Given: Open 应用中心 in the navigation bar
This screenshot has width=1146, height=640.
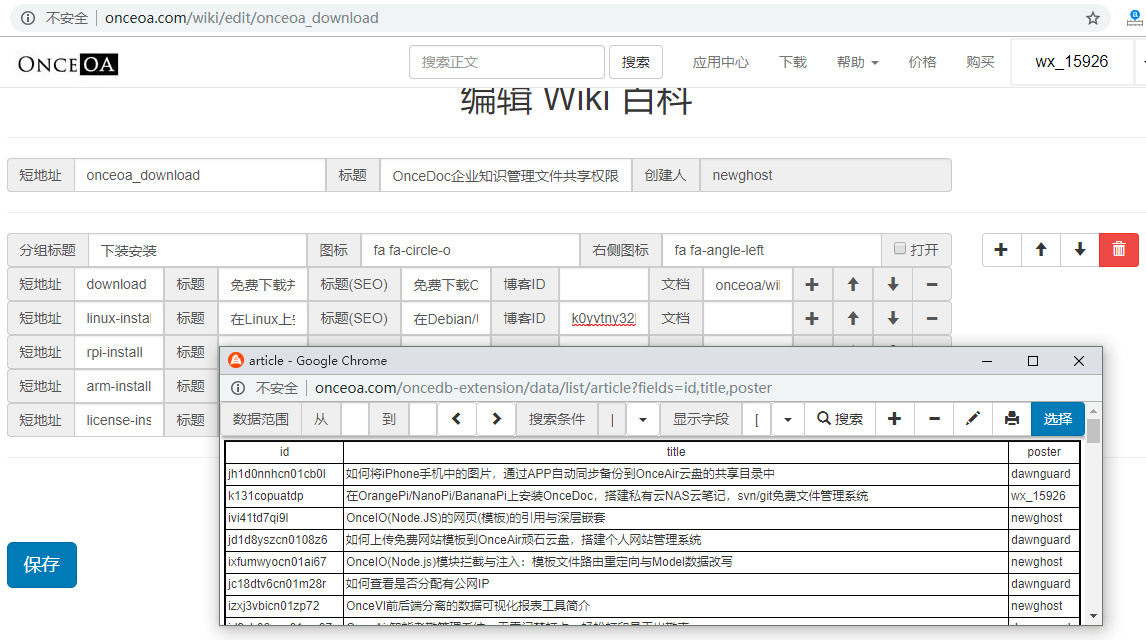Looking at the screenshot, I should 720,62.
